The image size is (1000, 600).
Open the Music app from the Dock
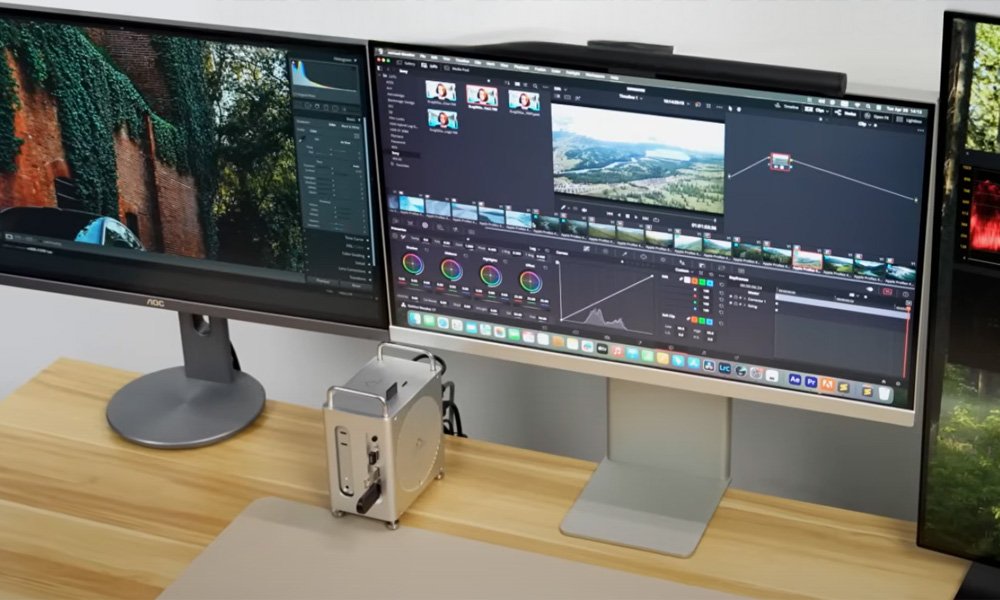click(x=617, y=351)
